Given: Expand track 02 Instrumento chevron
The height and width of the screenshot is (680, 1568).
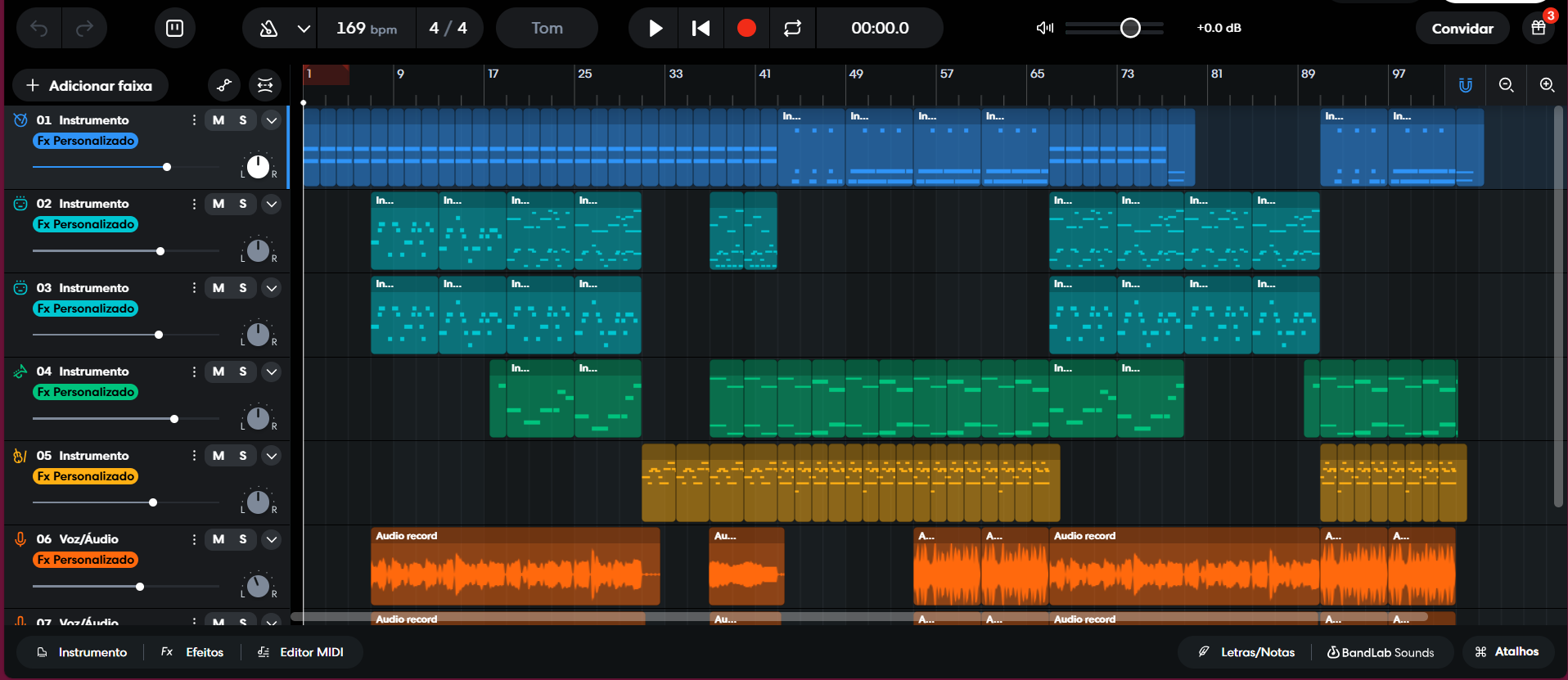Looking at the screenshot, I should pyautogui.click(x=272, y=204).
